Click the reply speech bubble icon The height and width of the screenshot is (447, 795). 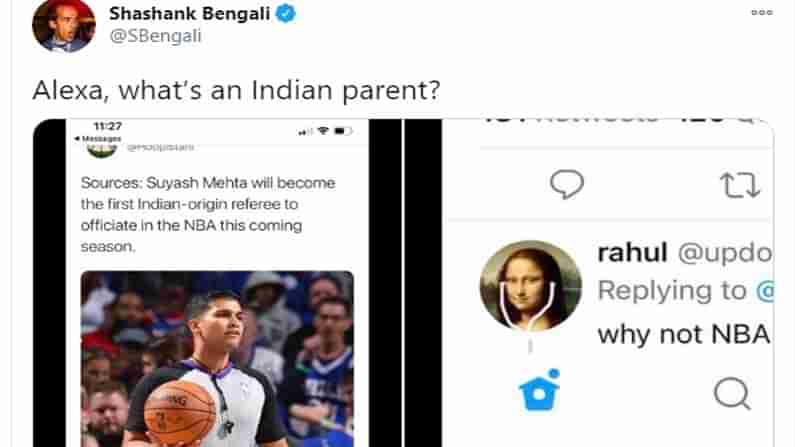click(x=567, y=184)
